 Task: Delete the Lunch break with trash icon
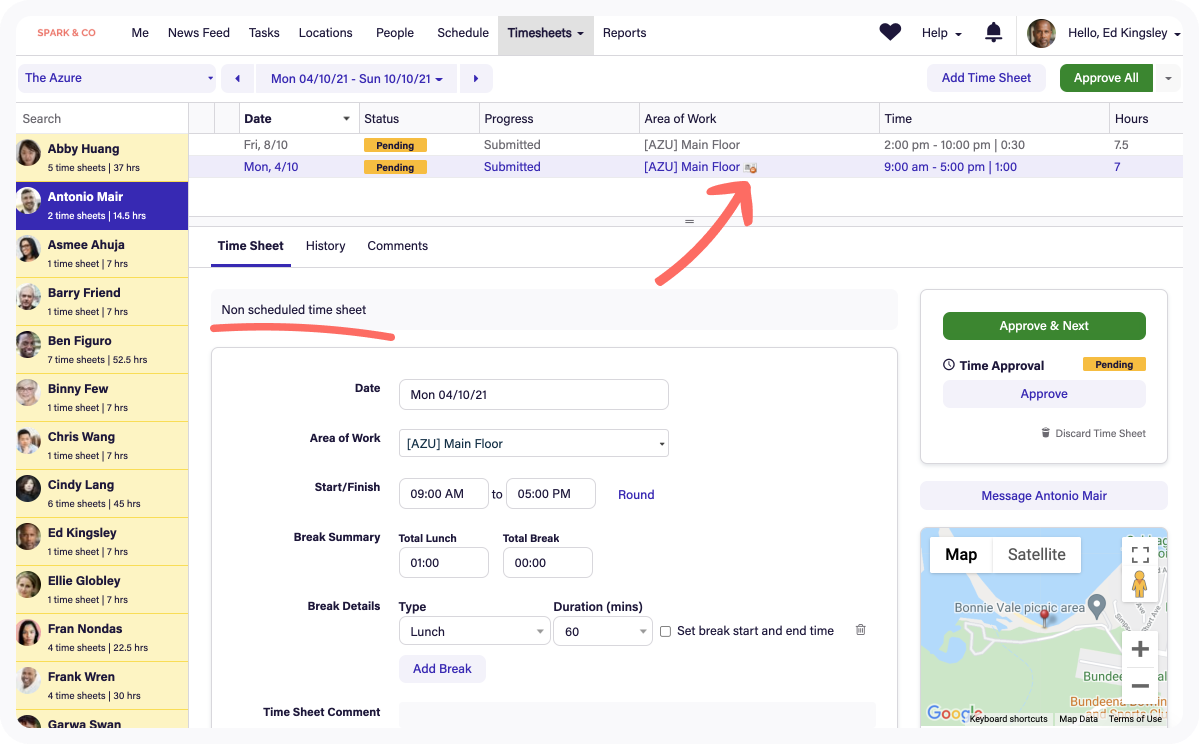click(861, 630)
